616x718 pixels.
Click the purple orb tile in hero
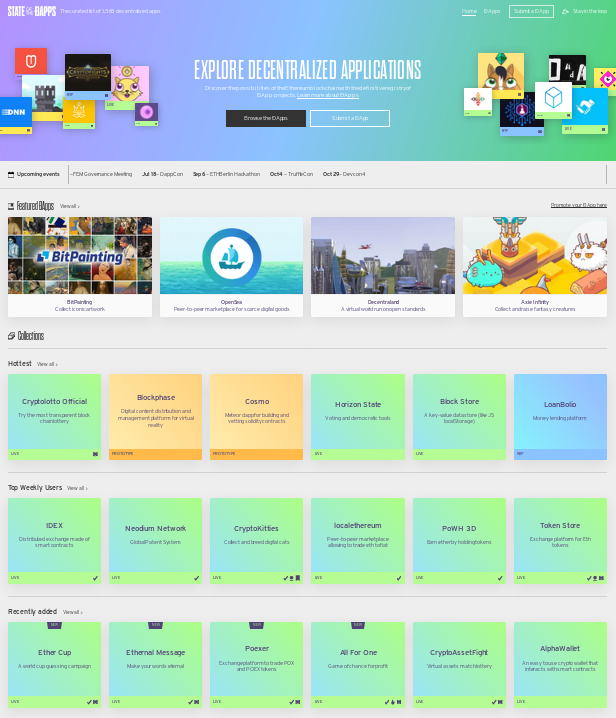coord(147,114)
